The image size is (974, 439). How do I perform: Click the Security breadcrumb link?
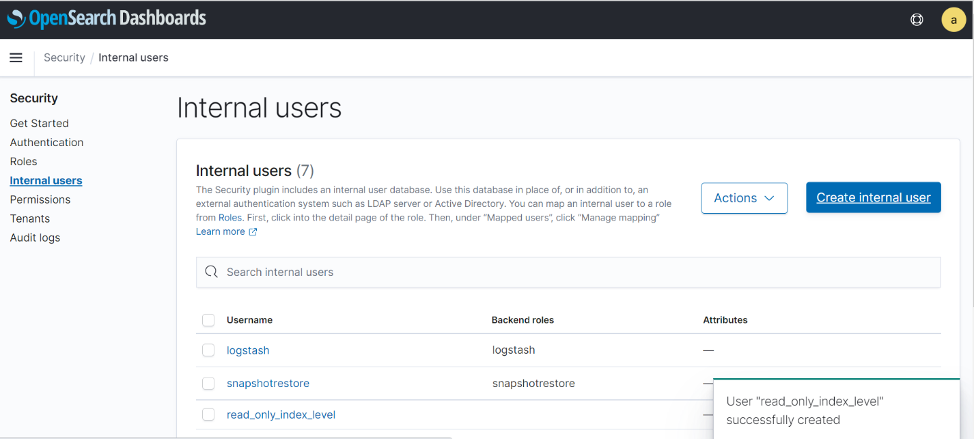[x=64, y=57]
